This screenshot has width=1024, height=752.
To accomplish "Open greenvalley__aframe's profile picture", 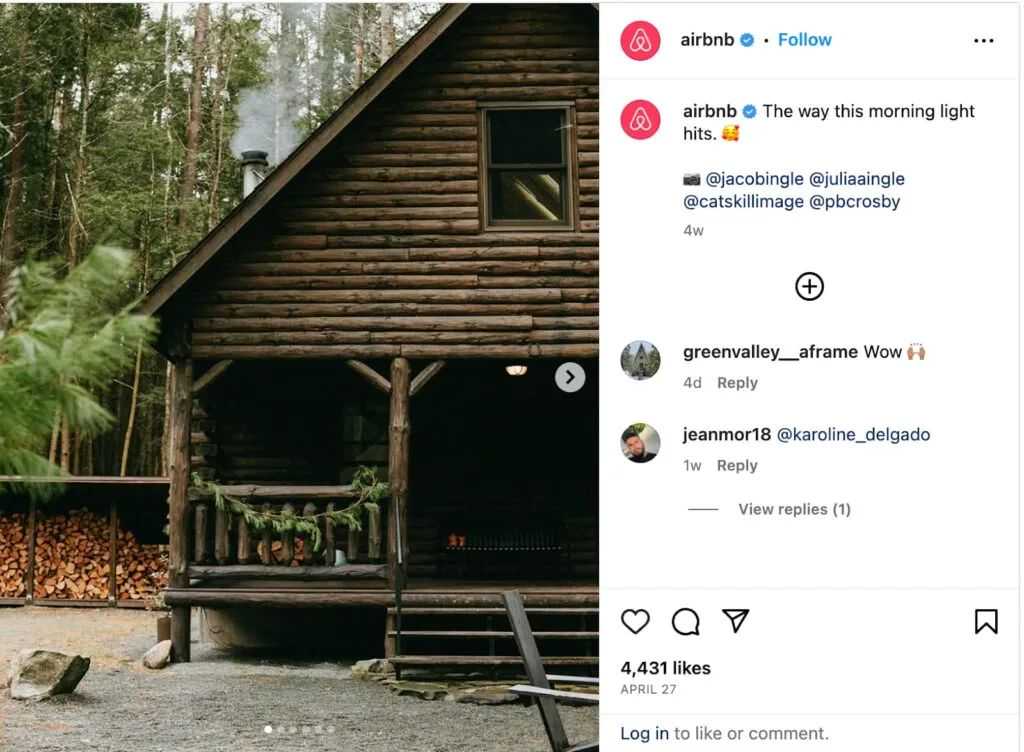I will [640, 360].
